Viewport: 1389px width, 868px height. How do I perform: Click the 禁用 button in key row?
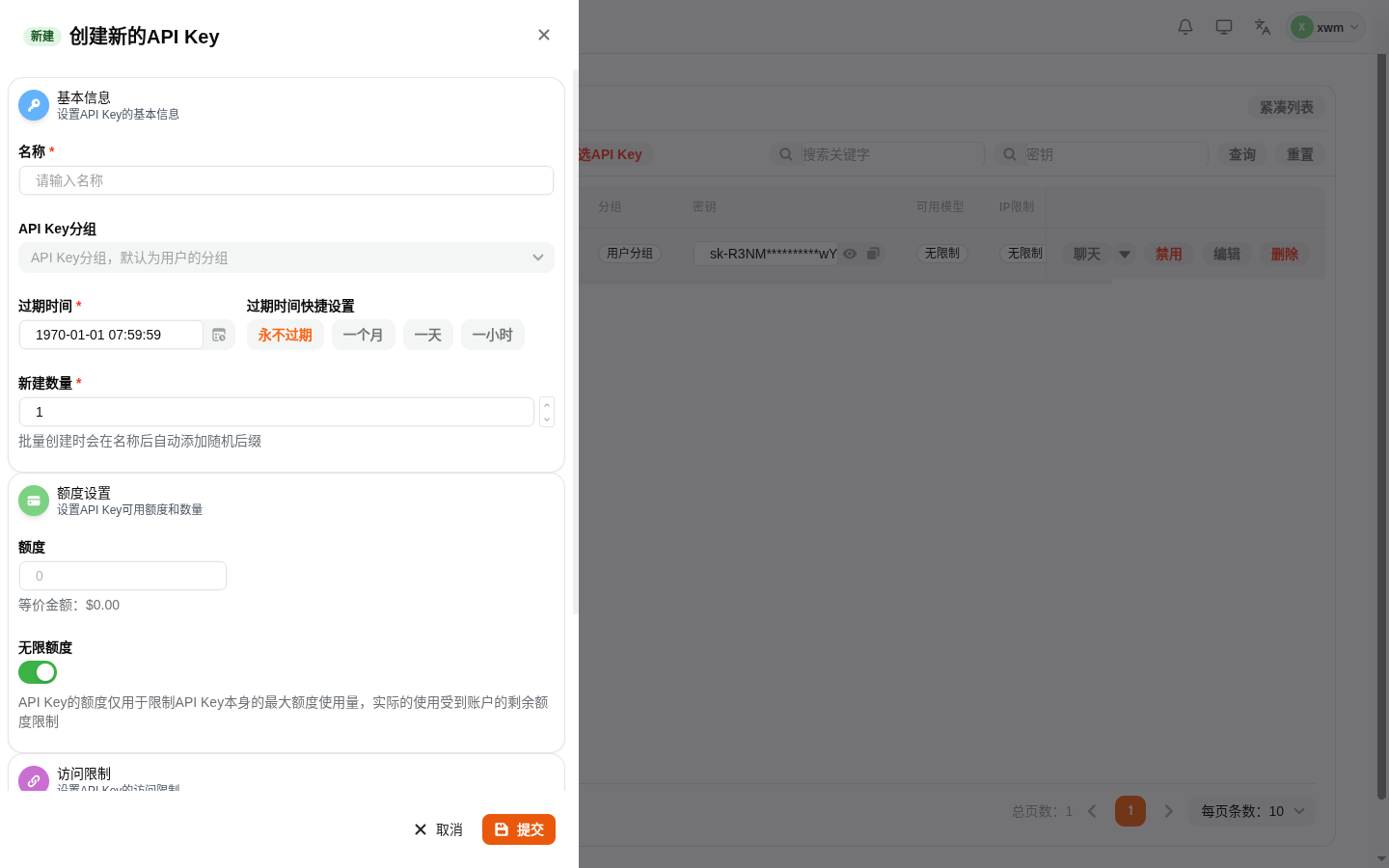pyautogui.click(x=1169, y=254)
